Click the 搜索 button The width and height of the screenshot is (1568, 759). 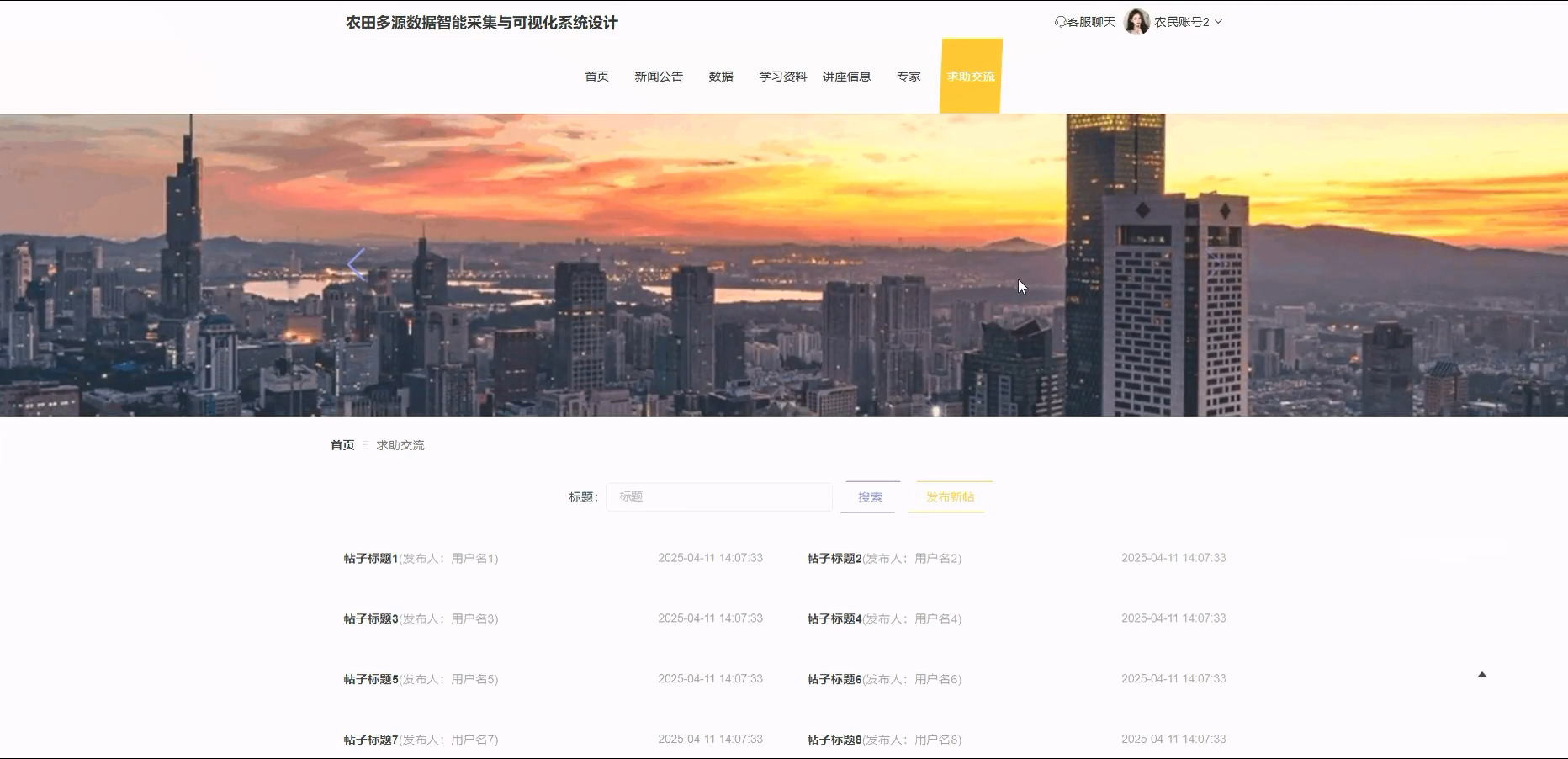tap(870, 497)
